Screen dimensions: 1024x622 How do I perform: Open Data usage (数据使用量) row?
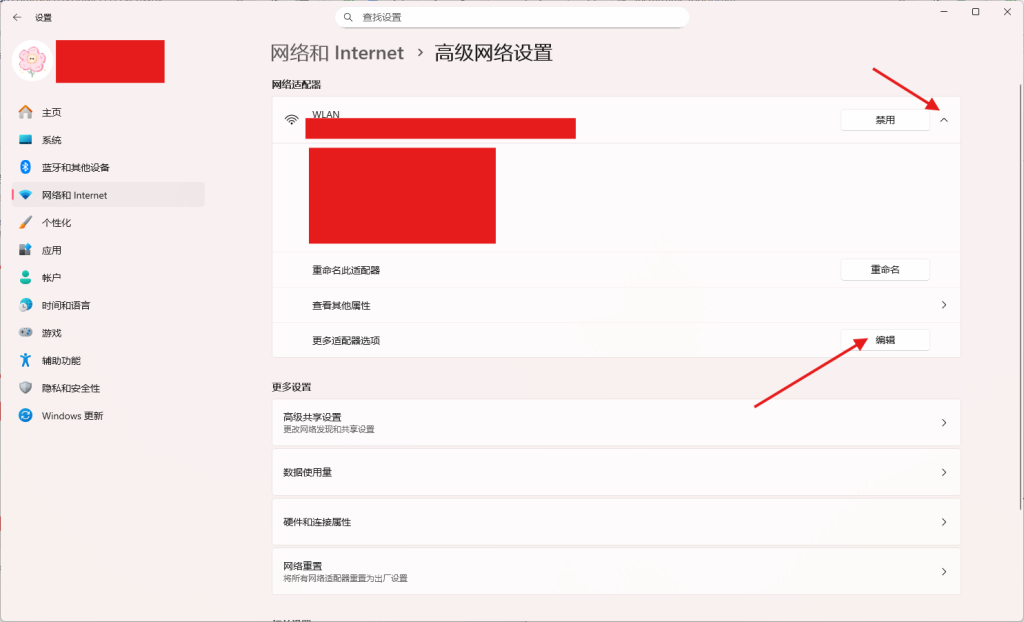pos(615,472)
